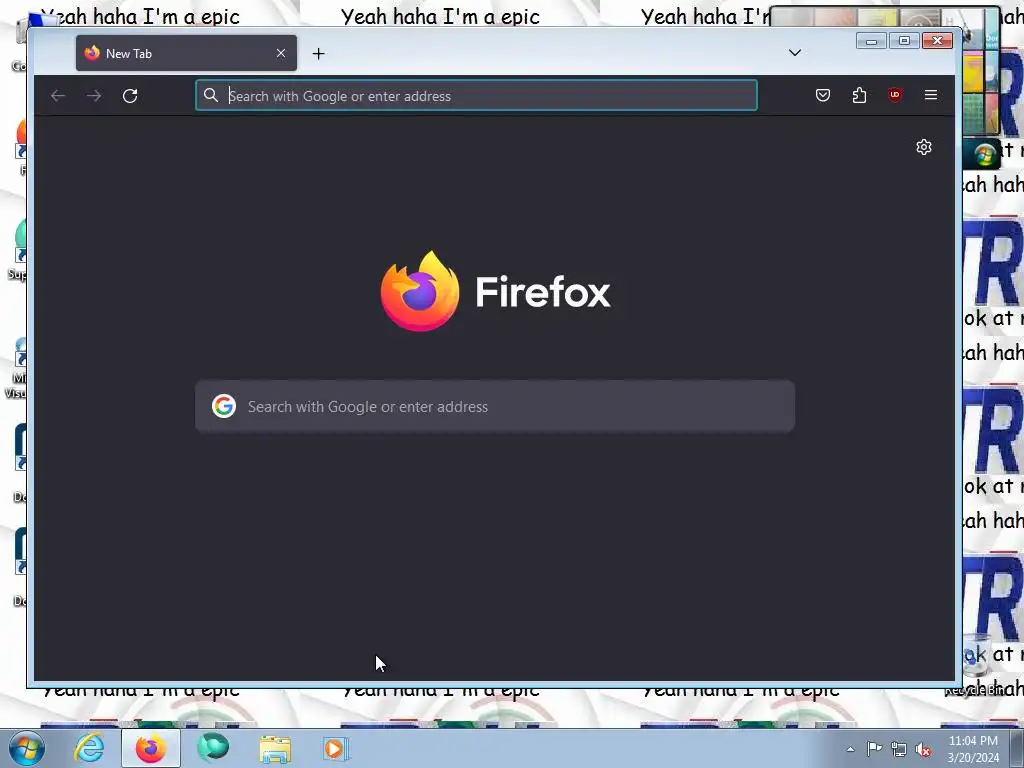This screenshot has width=1024, height=768.
Task: Open Action Center flag icon
Action: [874, 749]
